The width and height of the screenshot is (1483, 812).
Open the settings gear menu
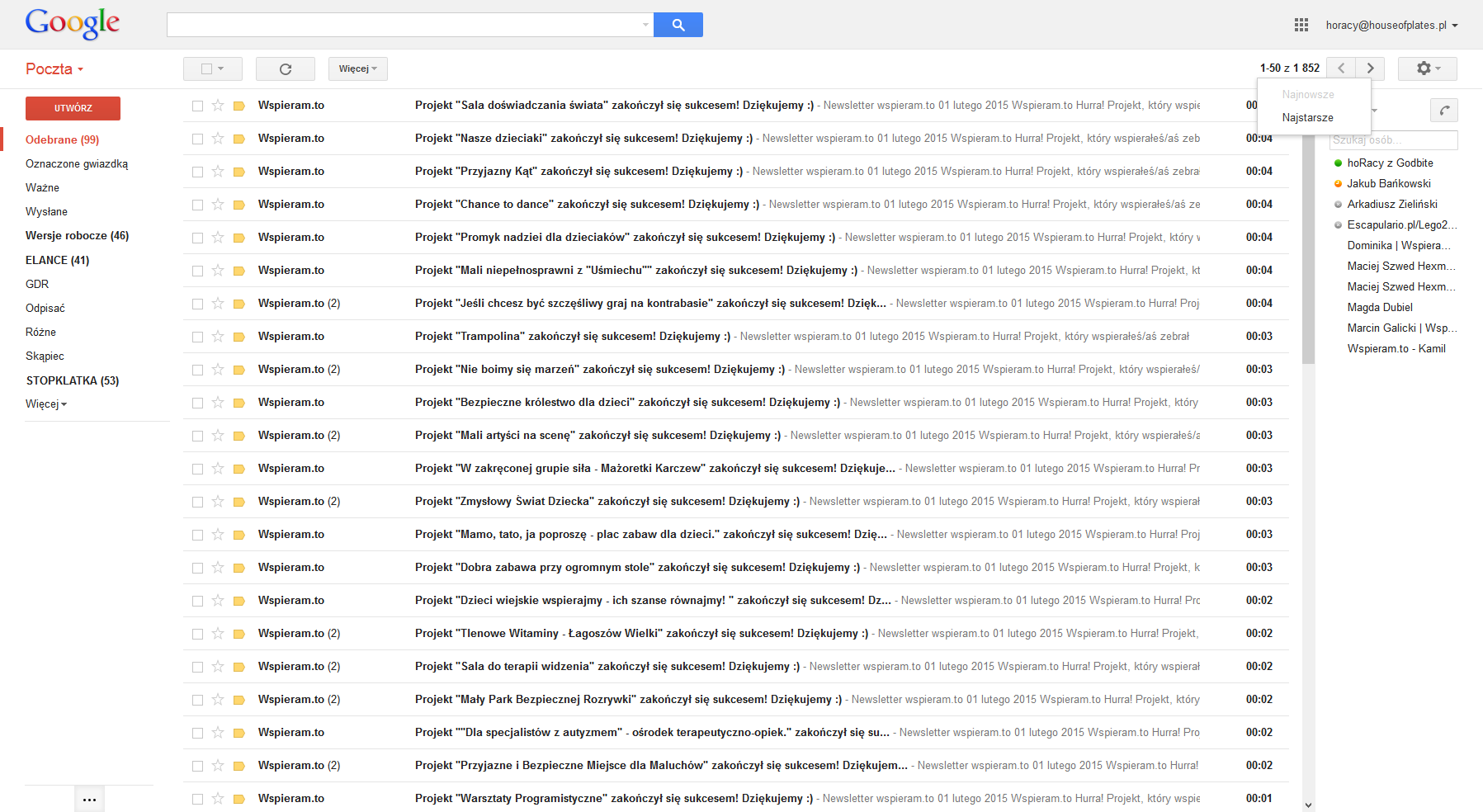tap(1427, 68)
